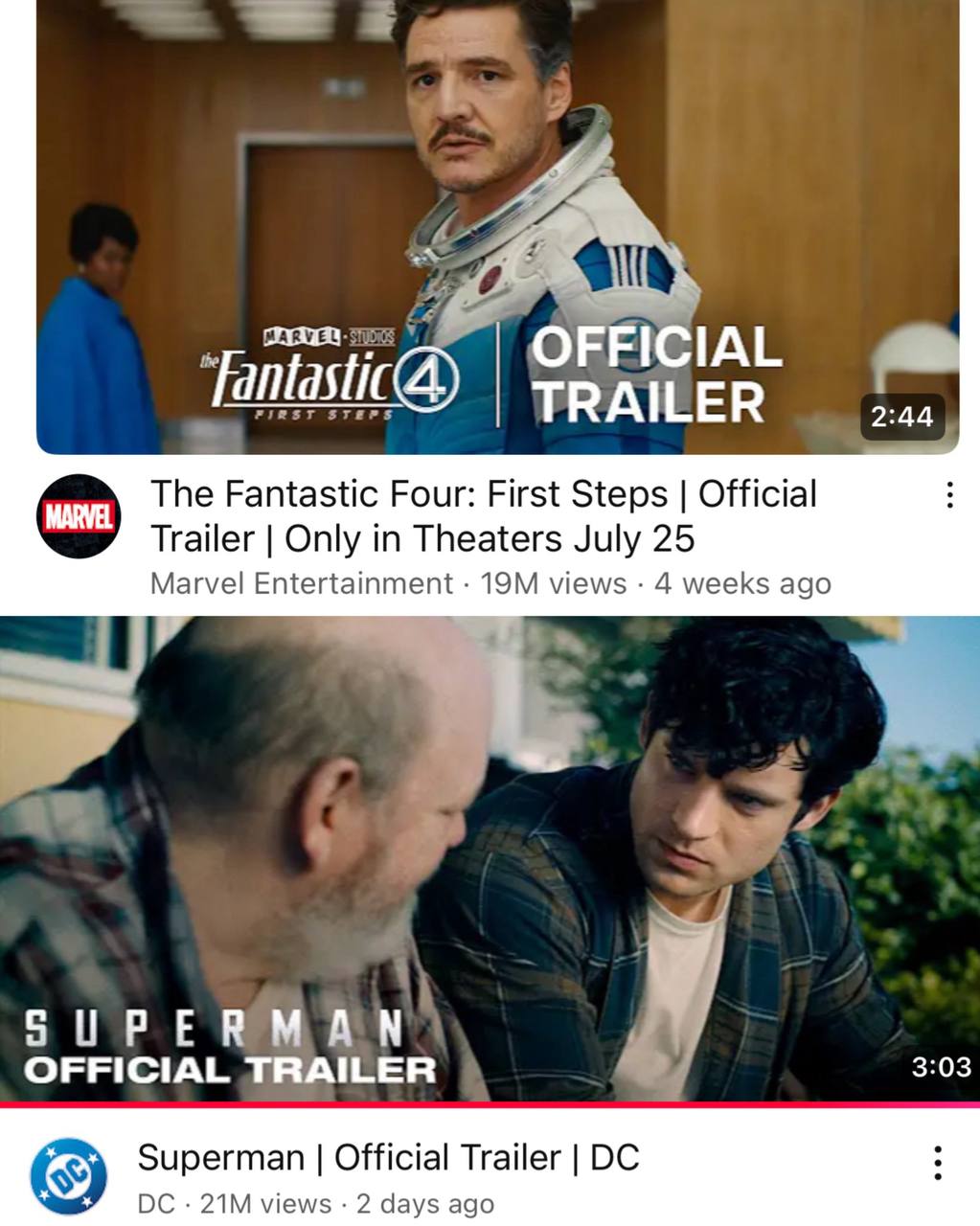Click the 3:03 duration badge
This screenshot has width=980, height=1226.
point(941,1066)
